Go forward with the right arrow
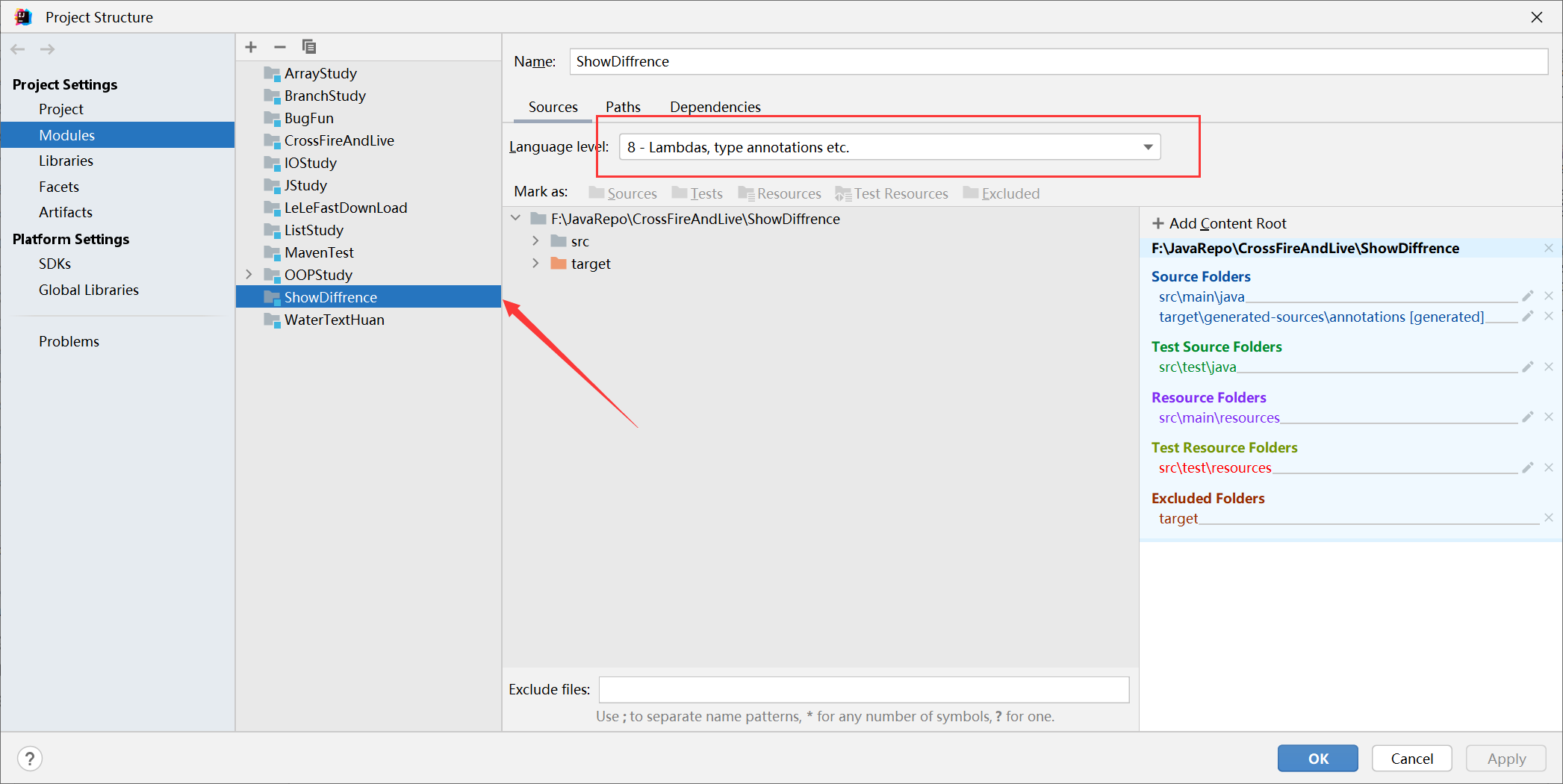1563x784 pixels. click(47, 49)
